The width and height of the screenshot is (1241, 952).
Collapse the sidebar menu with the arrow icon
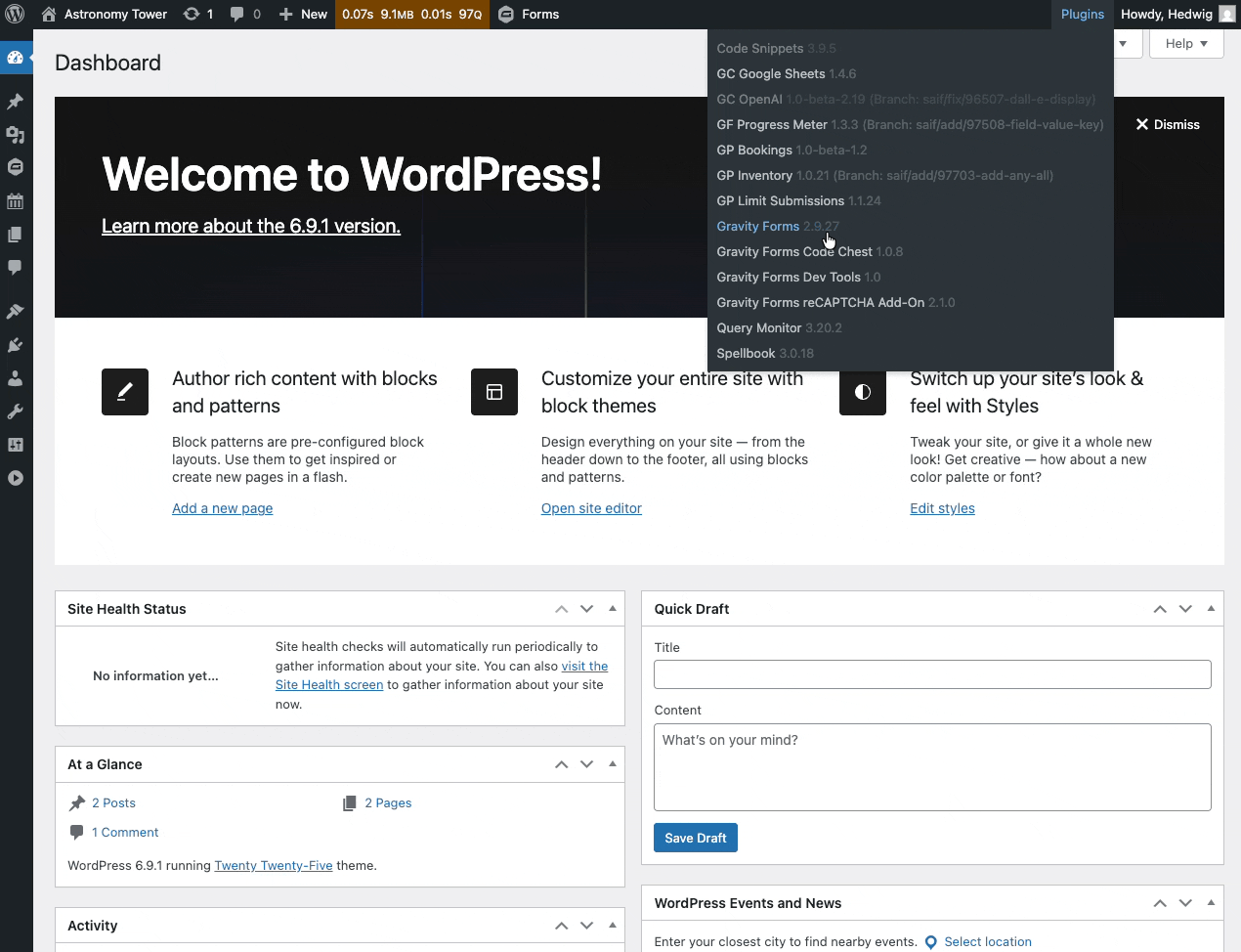pyautogui.click(x=15, y=478)
